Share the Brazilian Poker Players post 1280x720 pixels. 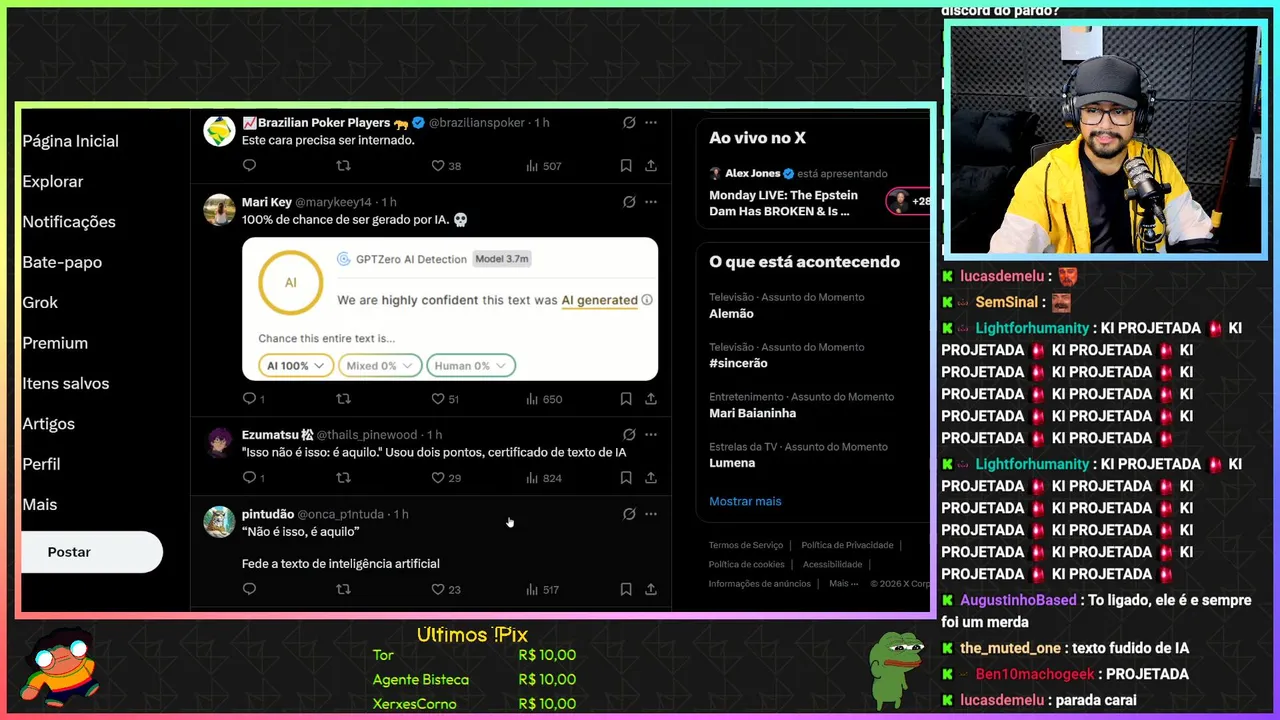pos(651,166)
